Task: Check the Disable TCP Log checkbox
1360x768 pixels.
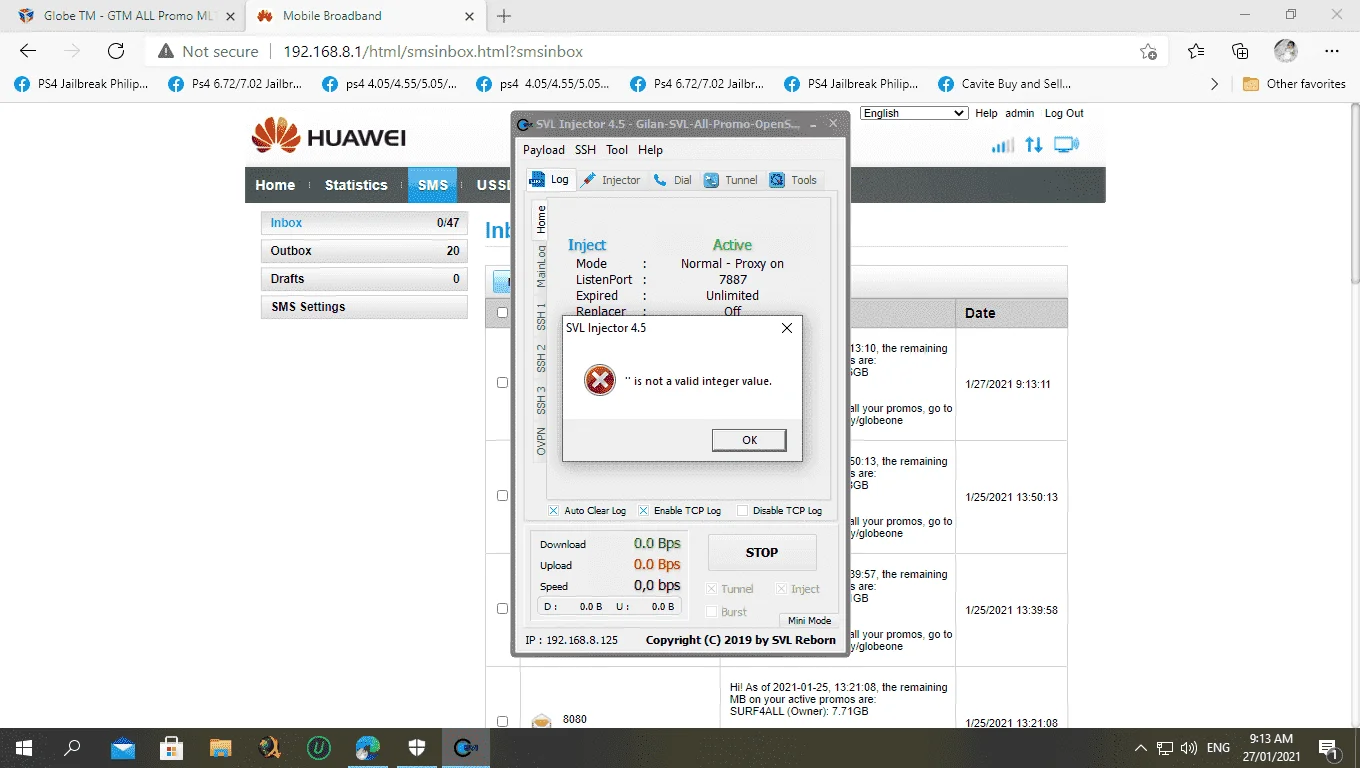Action: coord(742,511)
